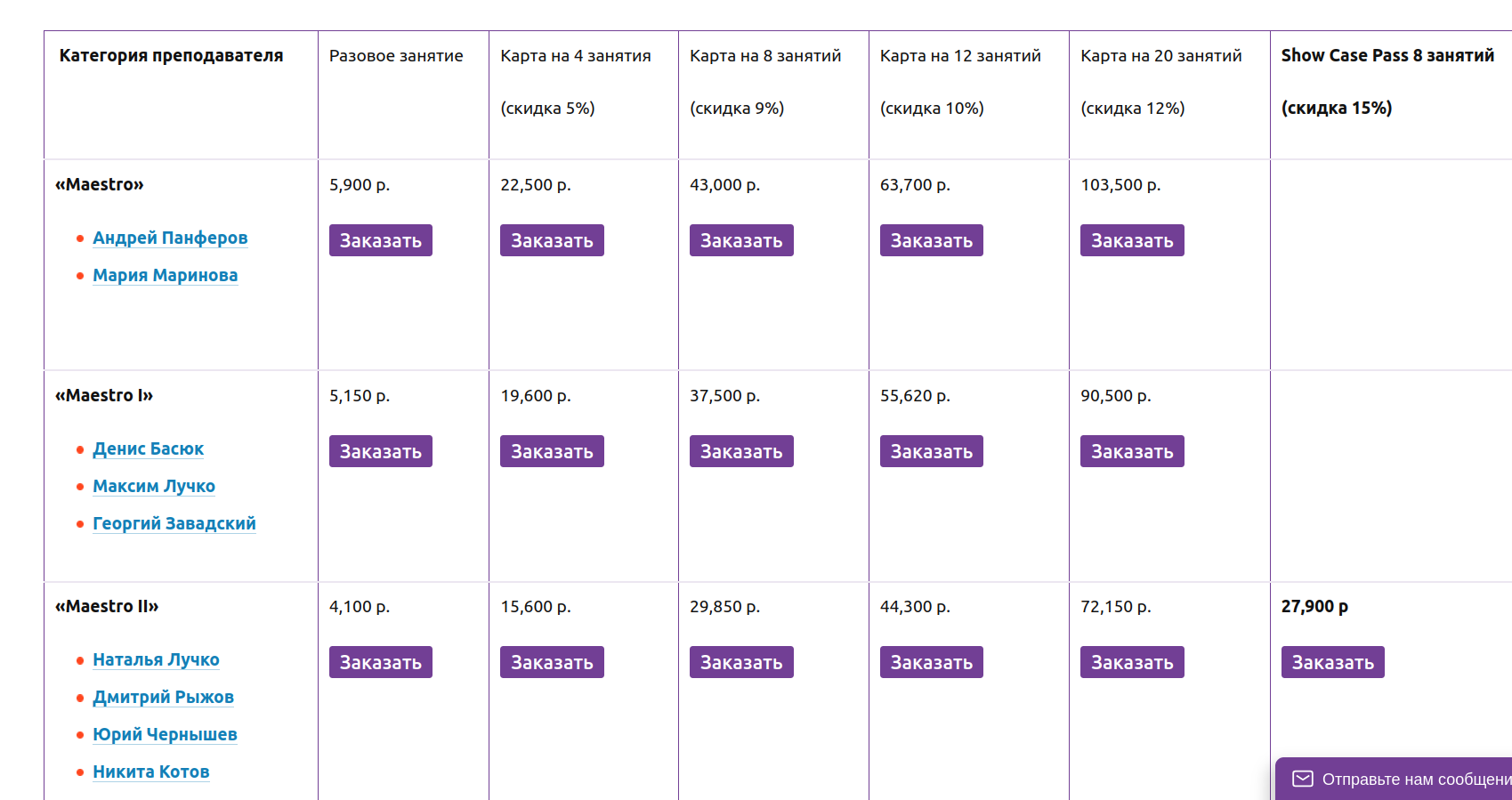Open Максим Лучко profile link

coord(154,487)
